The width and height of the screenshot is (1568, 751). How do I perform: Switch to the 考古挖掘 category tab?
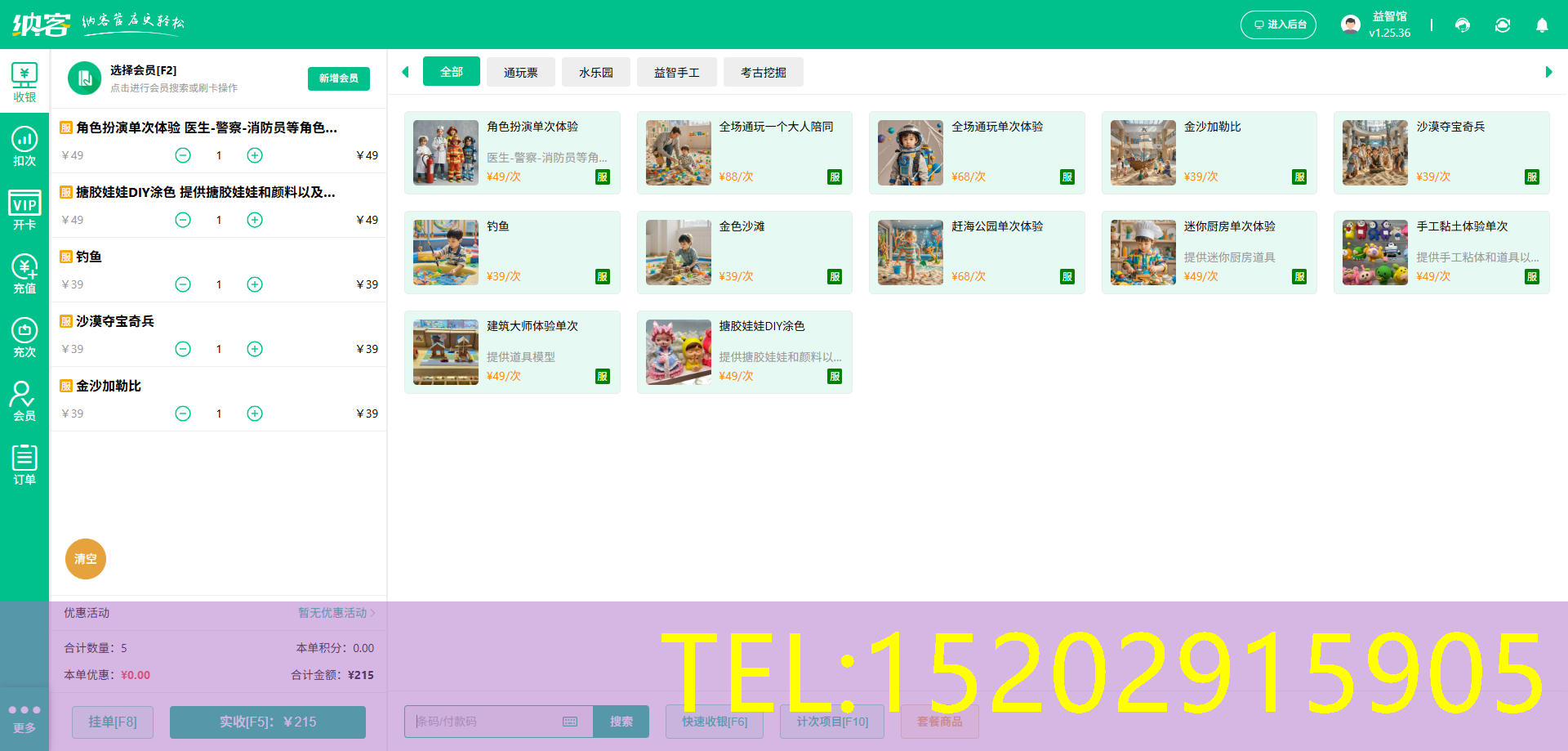(x=763, y=72)
